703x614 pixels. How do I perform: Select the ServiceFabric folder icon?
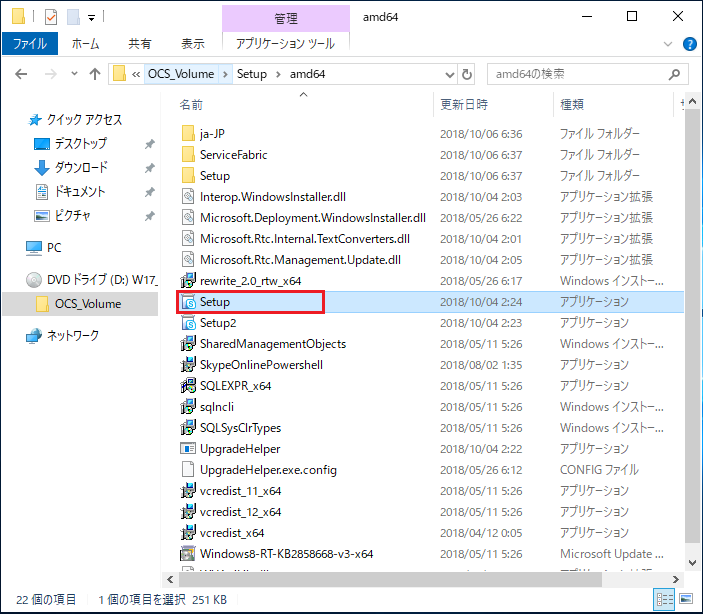click(x=188, y=155)
